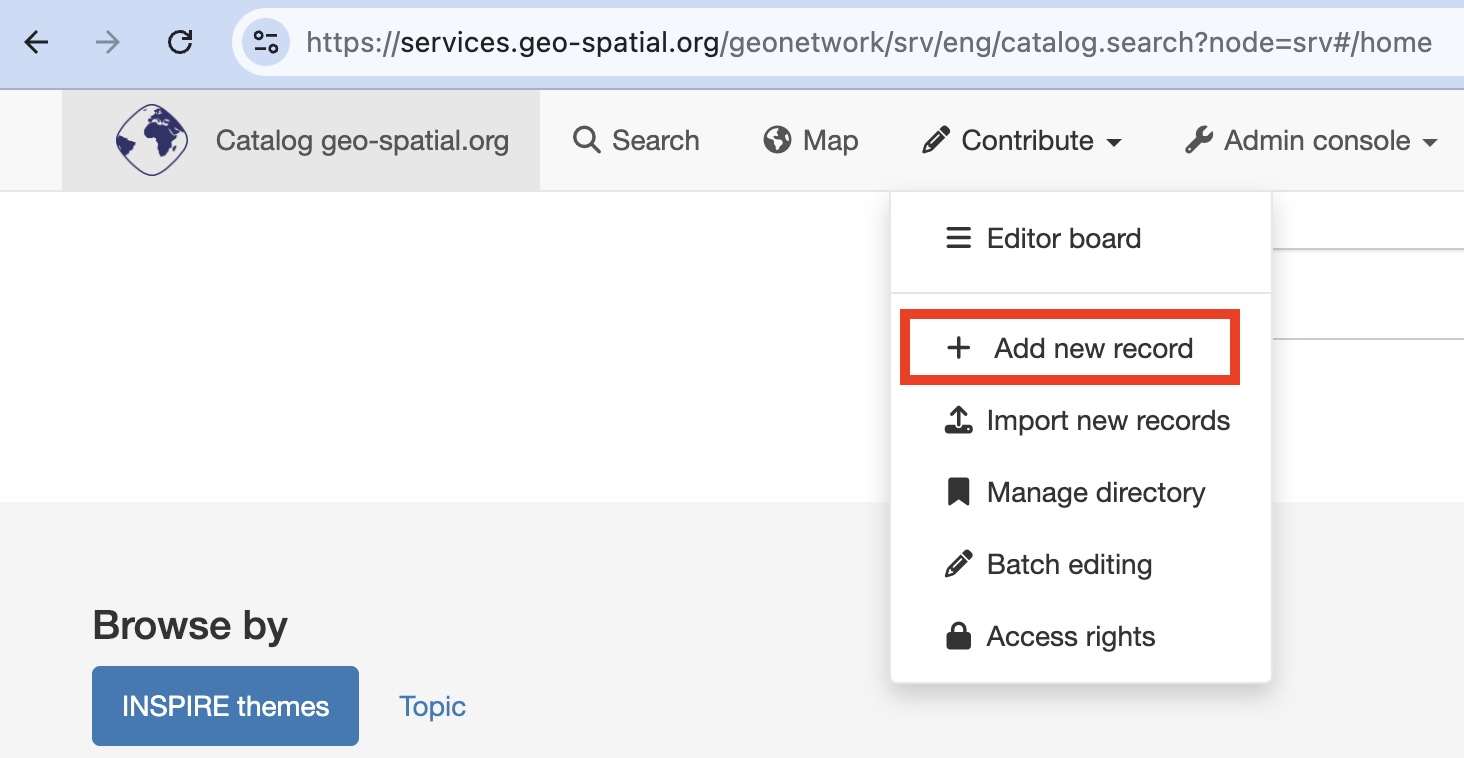The width and height of the screenshot is (1464, 758).
Task: Click the Editor board list icon
Action: click(x=958, y=238)
